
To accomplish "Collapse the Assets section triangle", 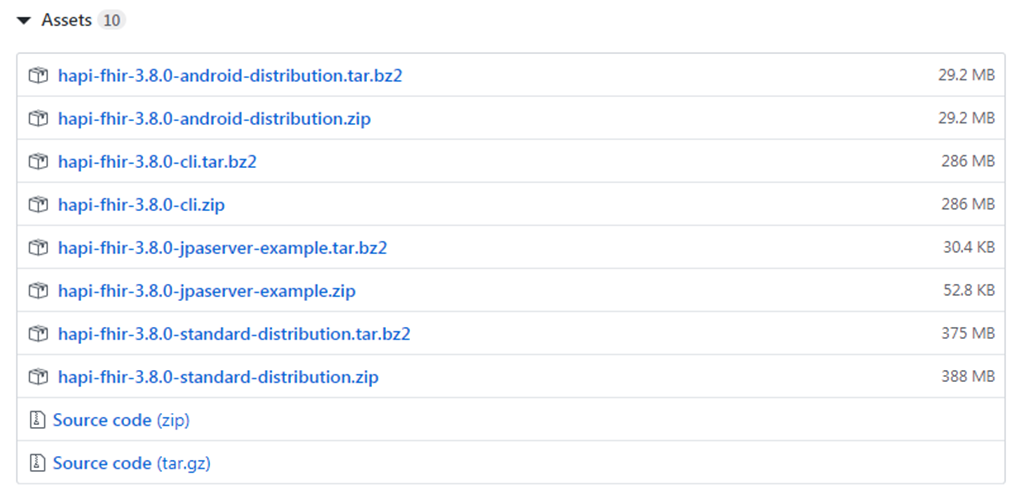I will click(25, 21).
